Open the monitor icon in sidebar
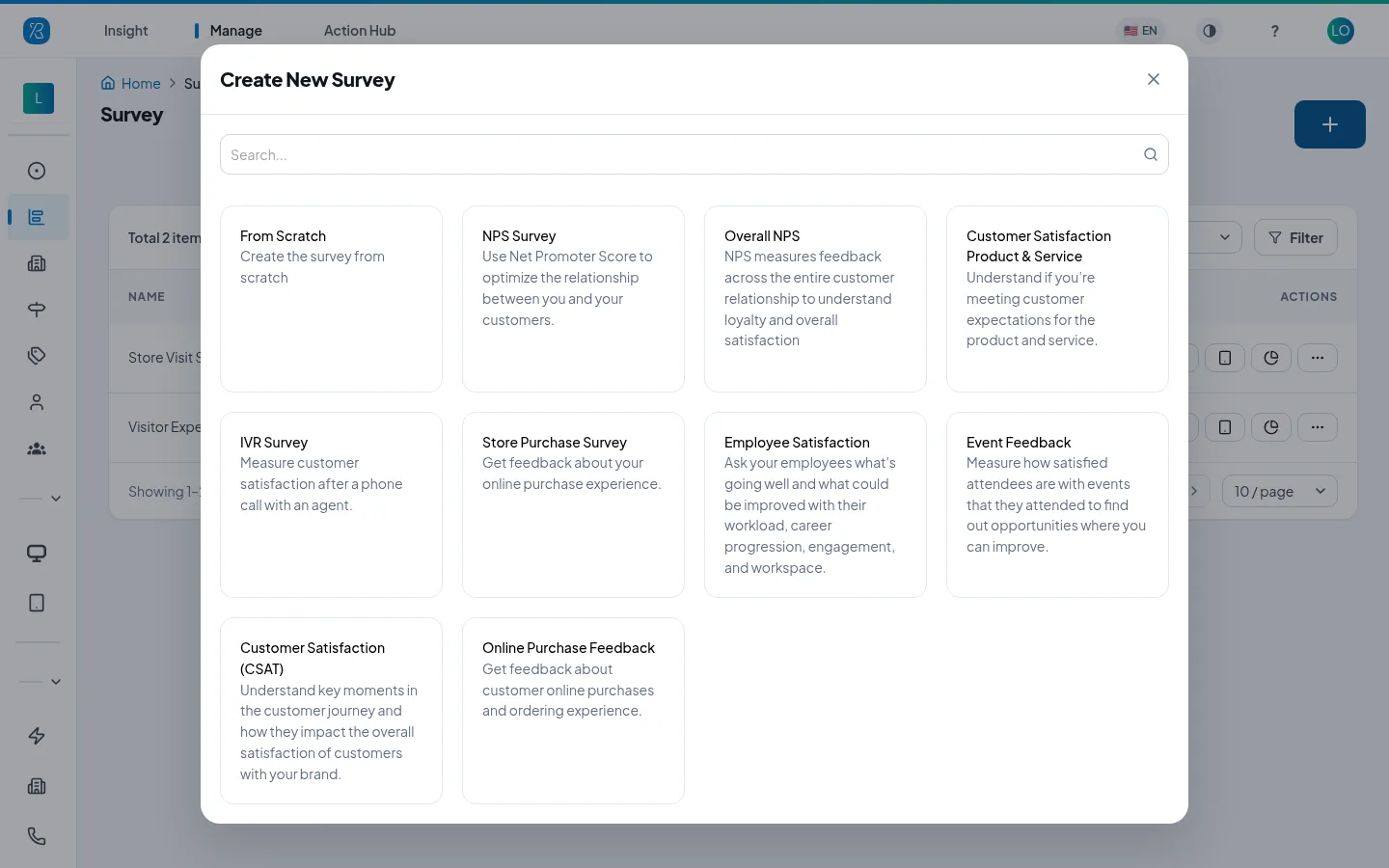The height and width of the screenshot is (868, 1389). click(37, 554)
